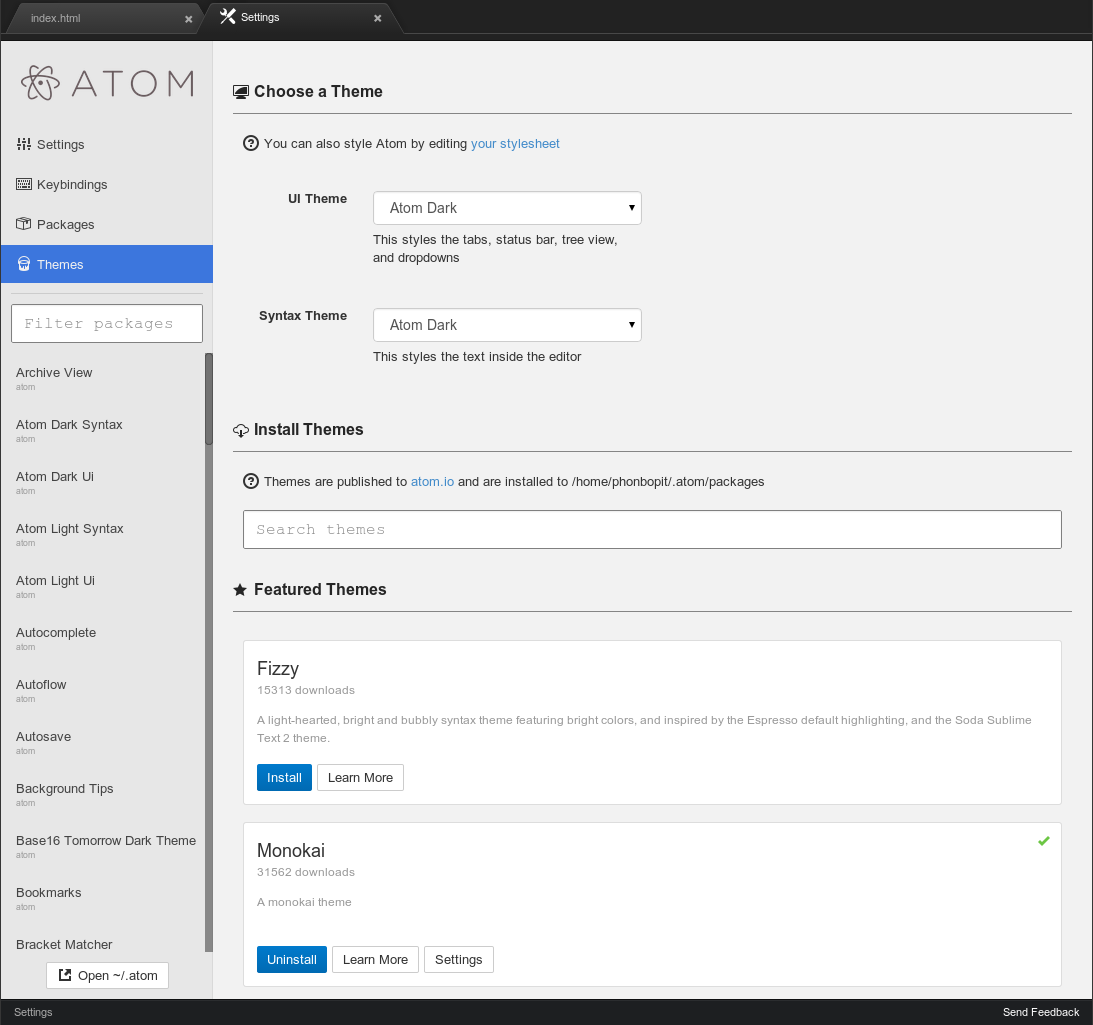Click the Featured Themes heading
Viewport: 1093px width, 1025px height.
coord(320,590)
